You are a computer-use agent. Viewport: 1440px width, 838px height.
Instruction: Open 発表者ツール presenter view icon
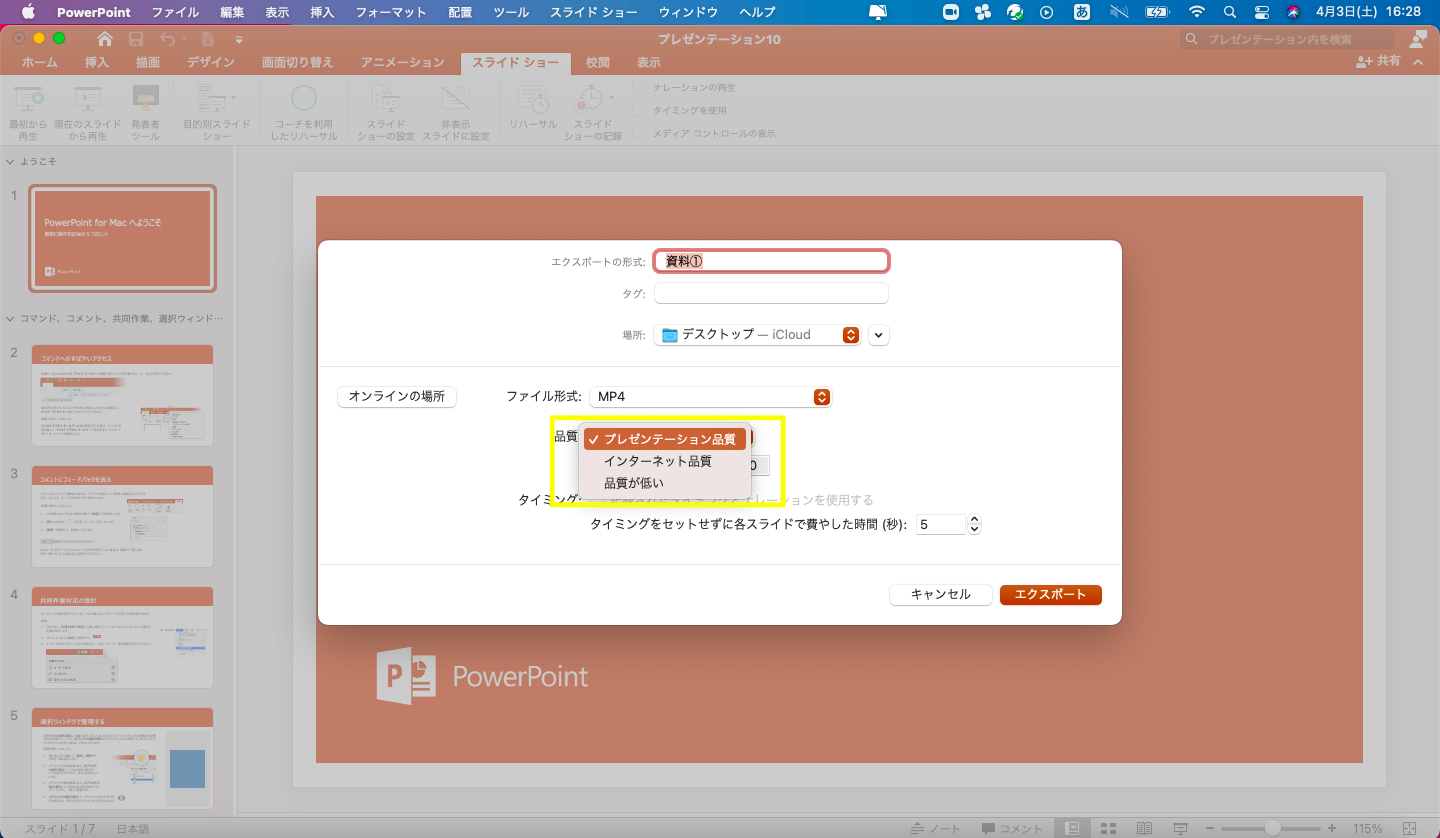[146, 98]
